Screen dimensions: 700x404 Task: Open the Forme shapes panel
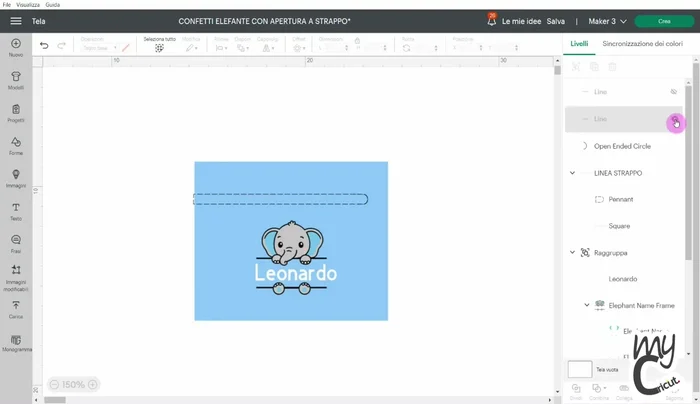[16, 145]
